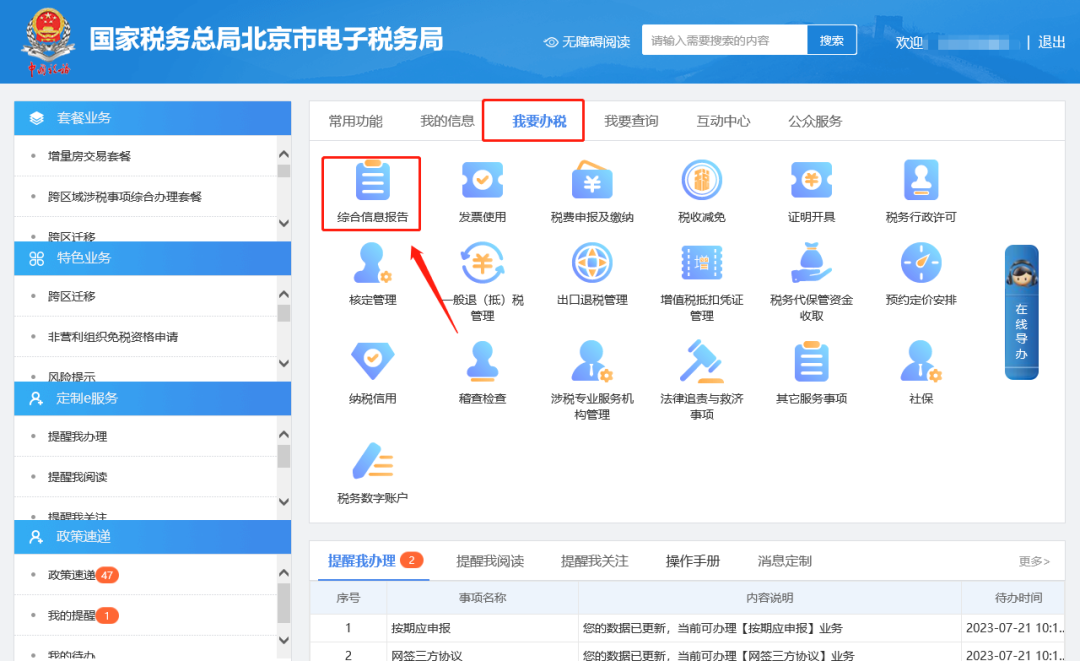
Task: Focus the search content input field
Action: 725,40
